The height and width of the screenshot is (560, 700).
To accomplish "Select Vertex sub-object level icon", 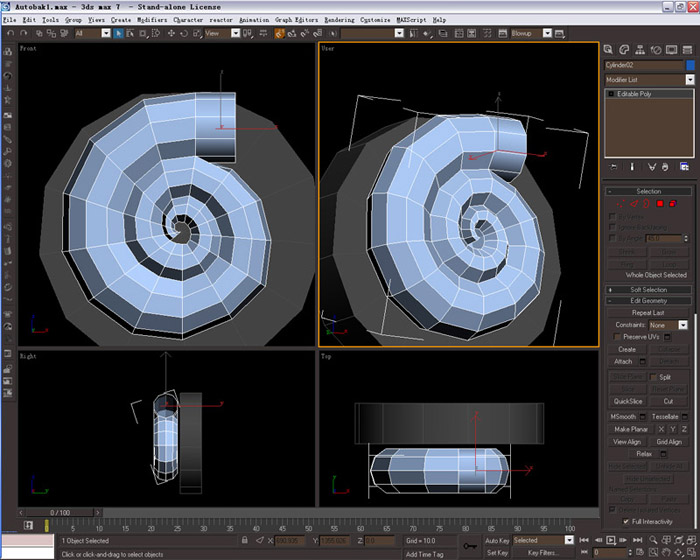I will 621,204.
